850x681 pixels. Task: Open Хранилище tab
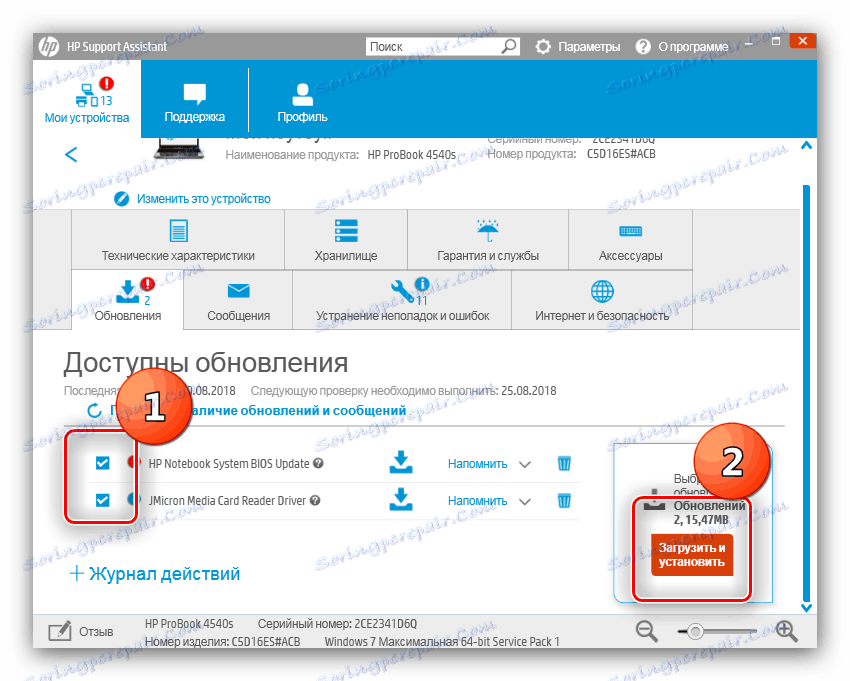(x=346, y=240)
